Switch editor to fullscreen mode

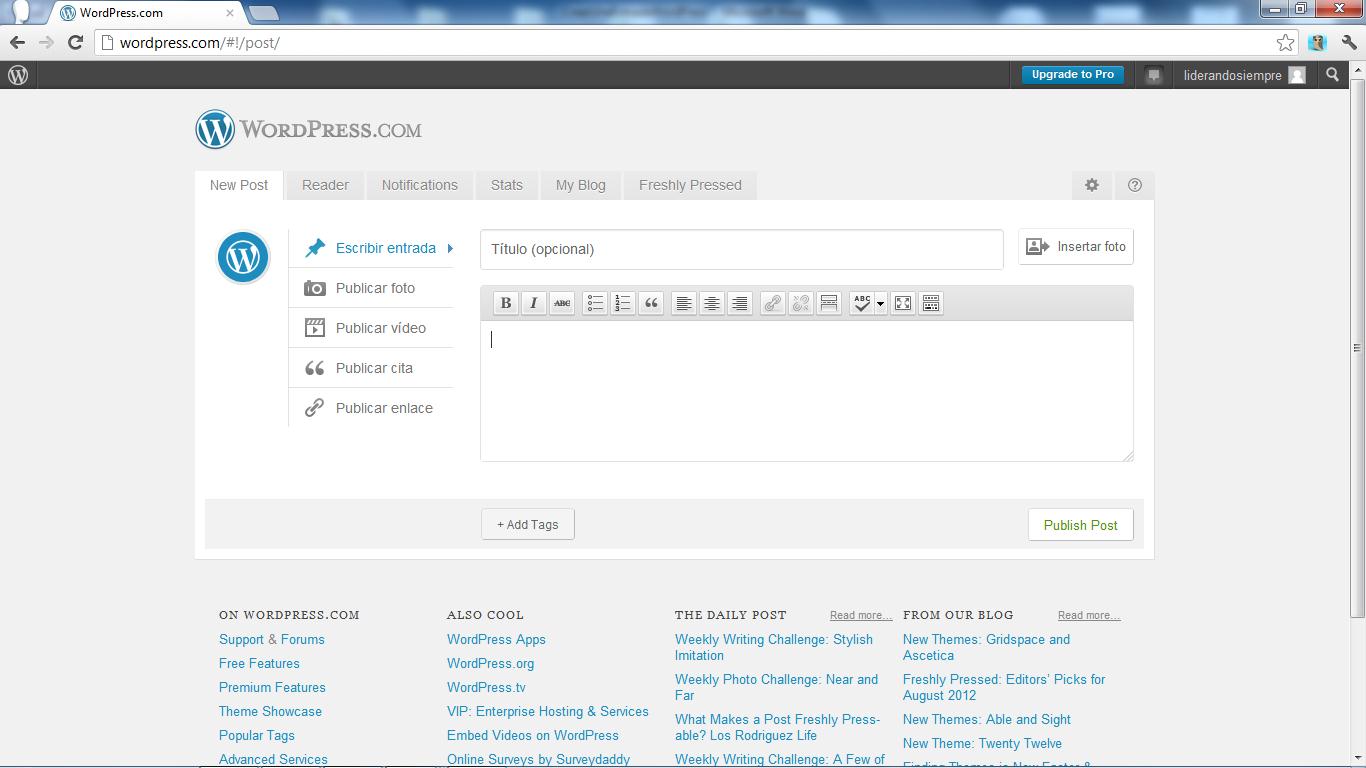pyautogui.click(x=903, y=303)
